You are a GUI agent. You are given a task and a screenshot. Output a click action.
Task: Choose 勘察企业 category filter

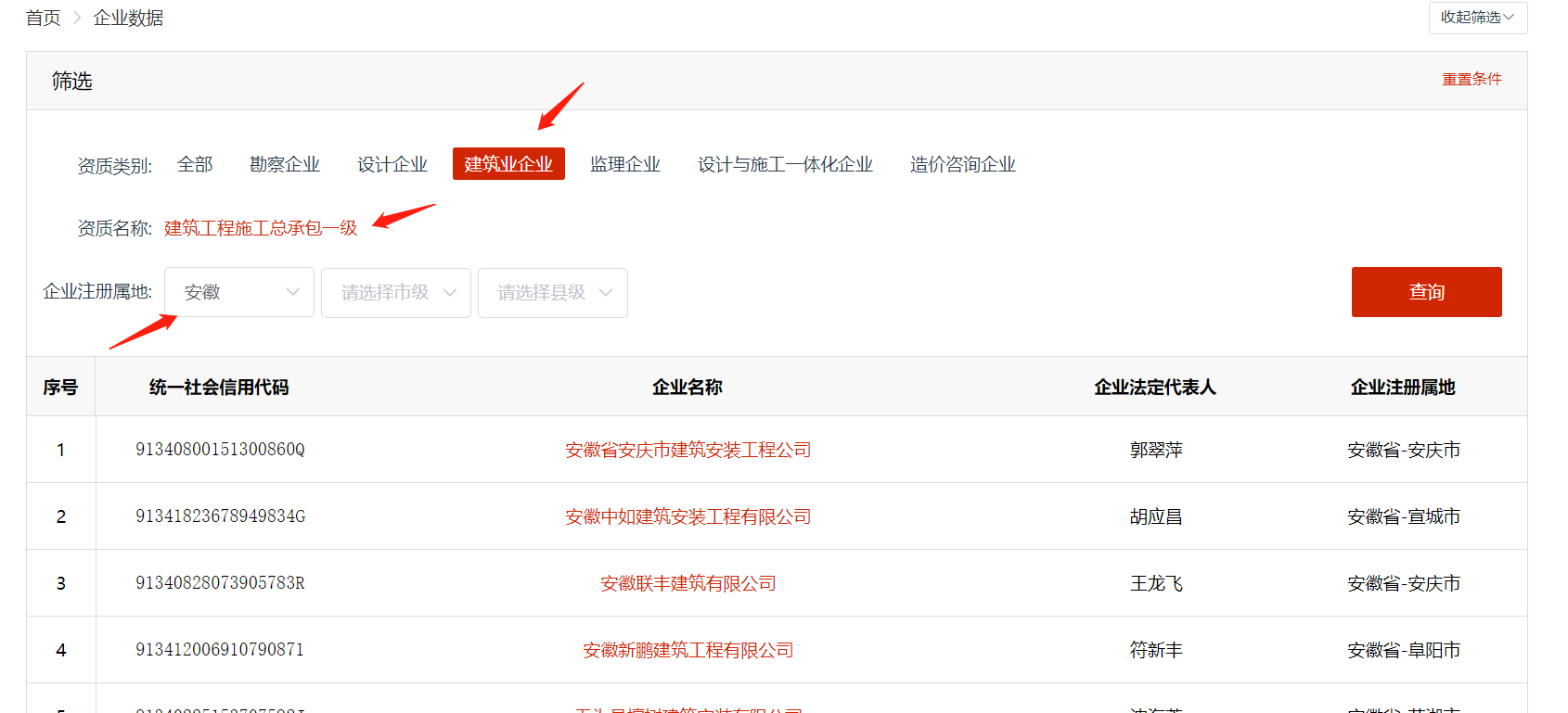[x=285, y=165]
